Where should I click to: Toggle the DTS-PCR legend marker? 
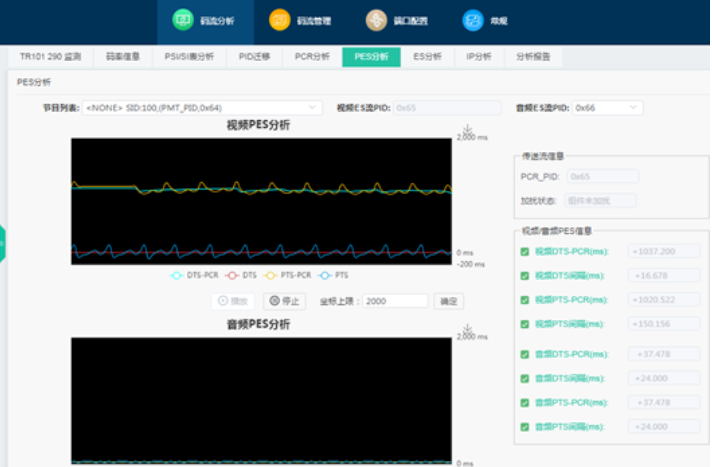178,275
